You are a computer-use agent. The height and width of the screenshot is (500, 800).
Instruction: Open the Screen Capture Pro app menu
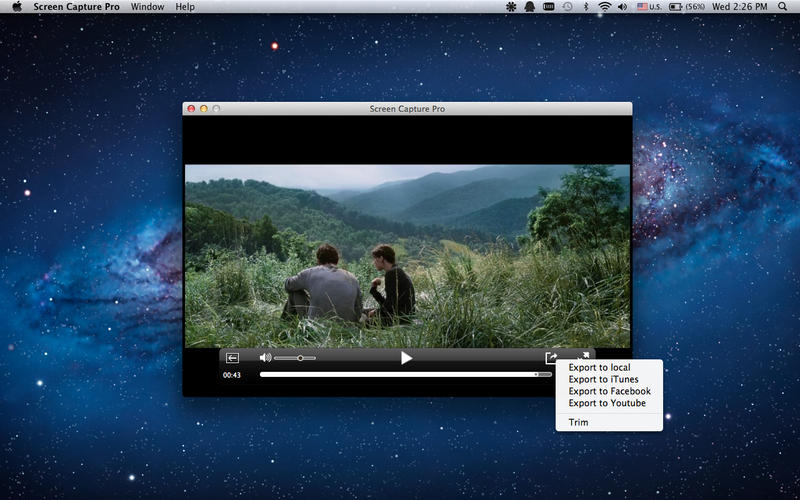click(x=75, y=7)
